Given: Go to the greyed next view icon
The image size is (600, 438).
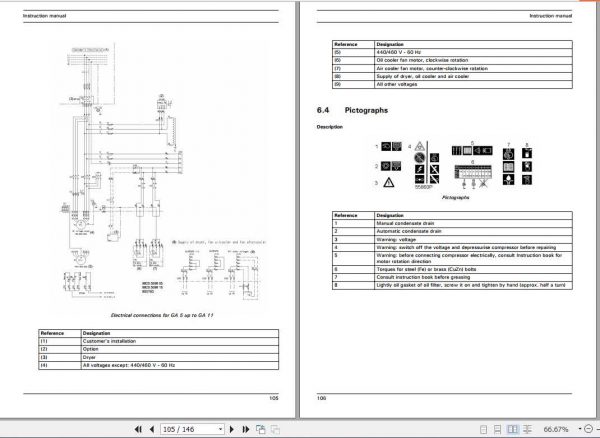Looking at the screenshot, I should [x=275, y=429].
